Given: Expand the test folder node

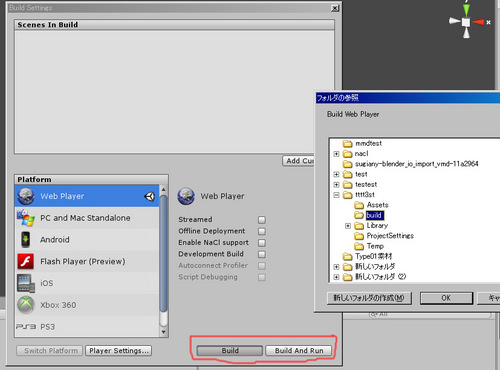Looking at the screenshot, I should (x=336, y=174).
